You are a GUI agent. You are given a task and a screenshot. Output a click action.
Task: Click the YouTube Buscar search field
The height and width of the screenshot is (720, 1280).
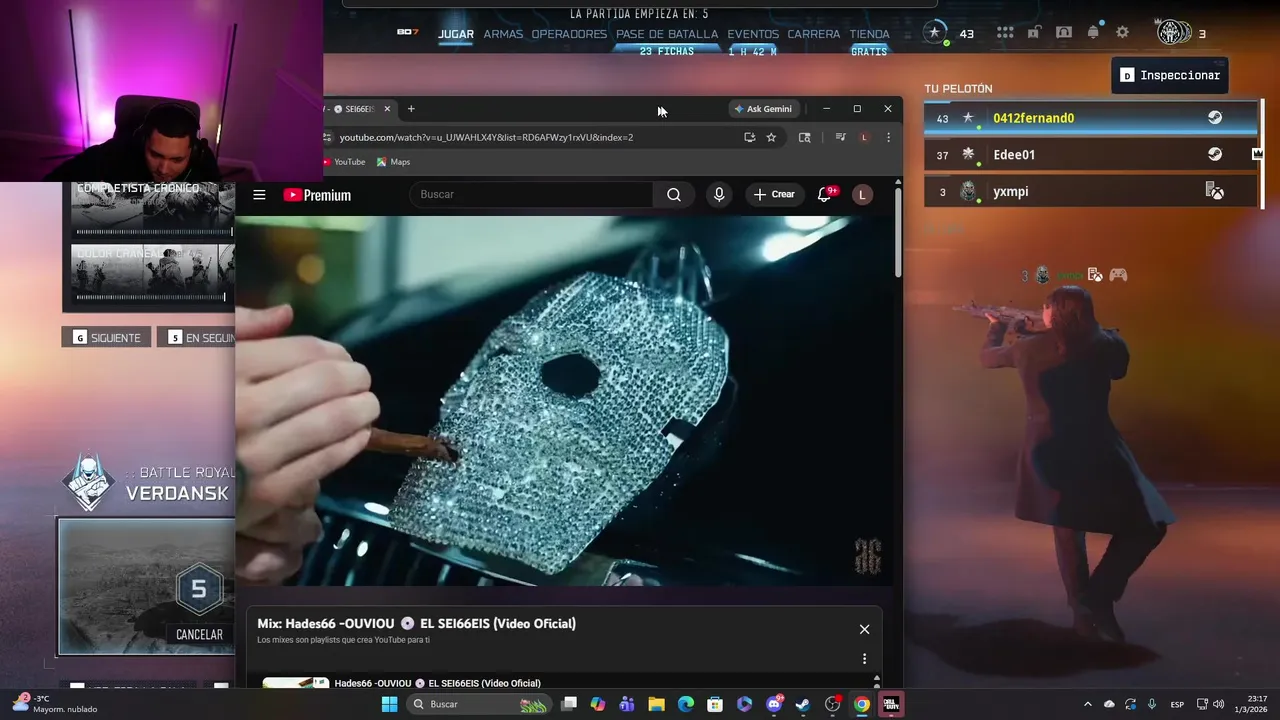click(532, 195)
